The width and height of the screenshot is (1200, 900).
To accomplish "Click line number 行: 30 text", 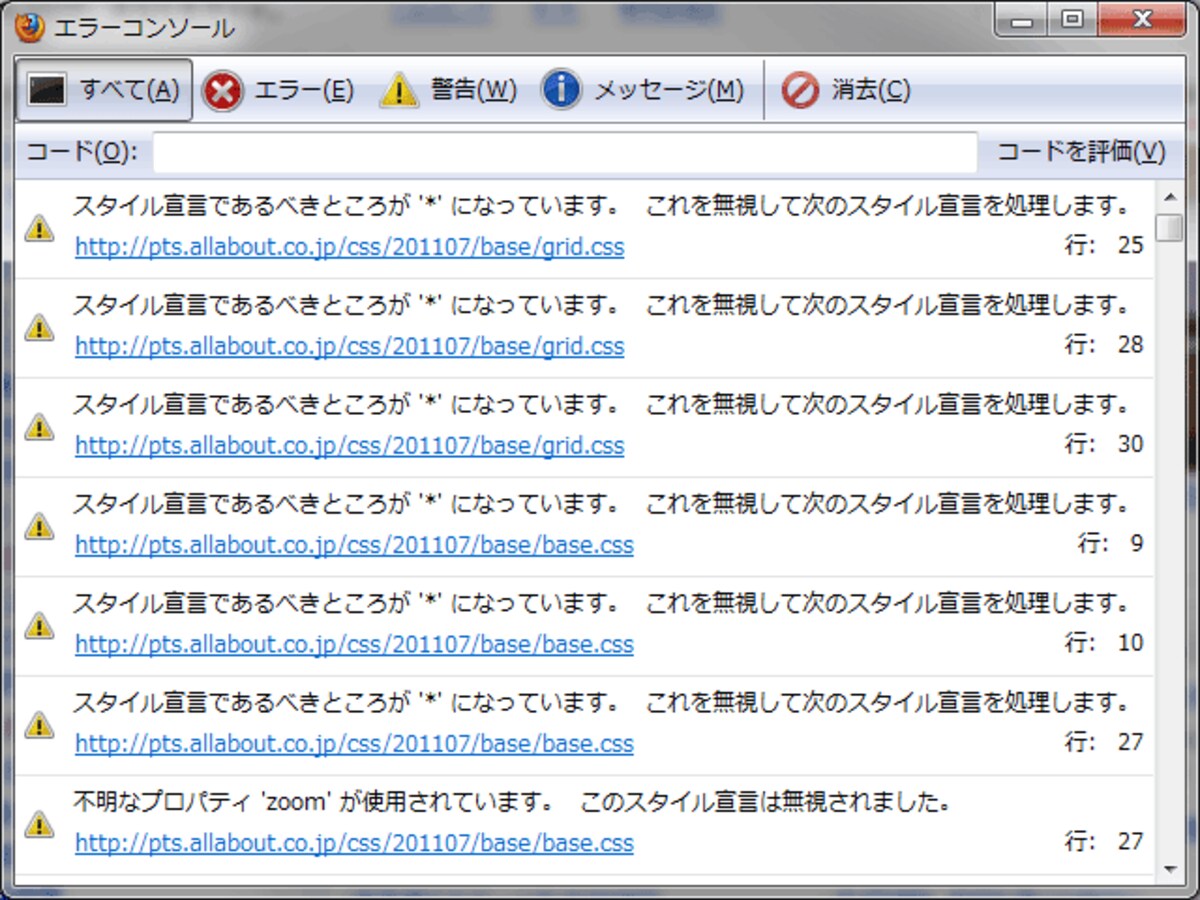I will [1104, 444].
